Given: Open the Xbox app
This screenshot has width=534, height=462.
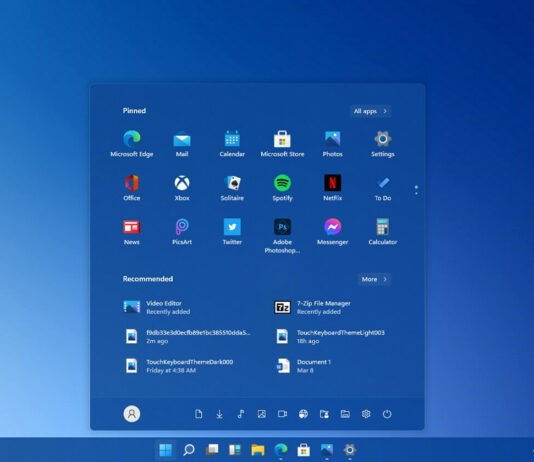Looking at the screenshot, I should pos(182,188).
